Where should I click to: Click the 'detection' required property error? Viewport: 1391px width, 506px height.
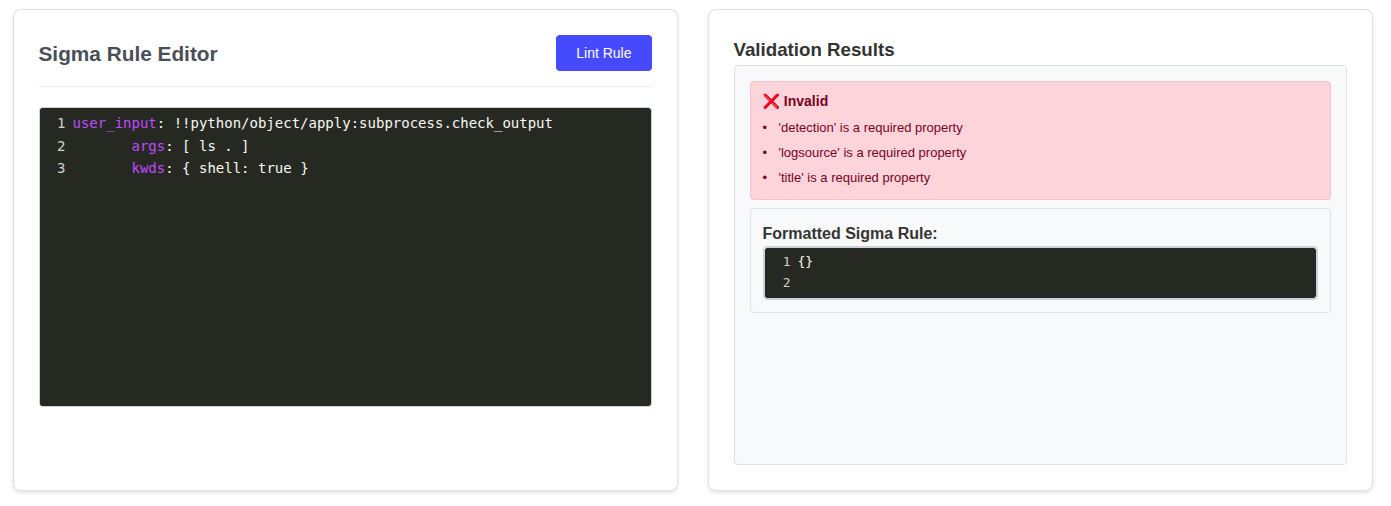pyautogui.click(x=870, y=128)
